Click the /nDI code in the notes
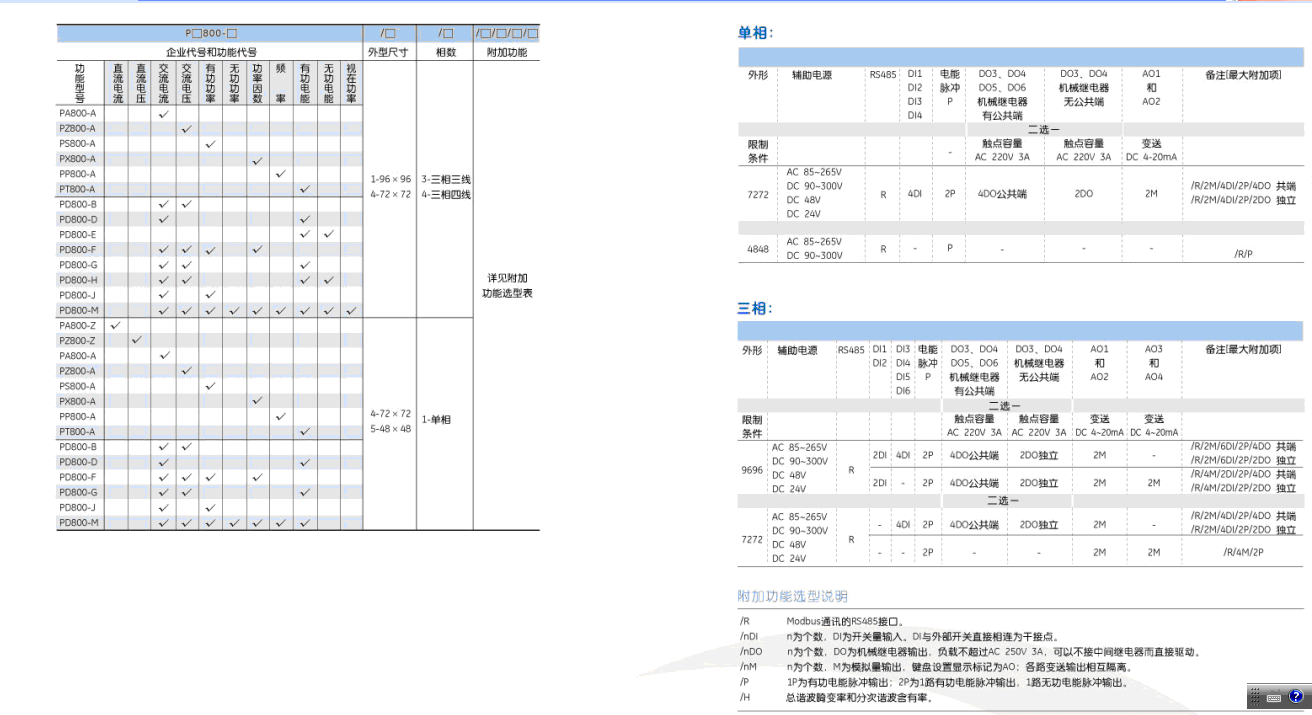1312x715 pixels. [749, 637]
